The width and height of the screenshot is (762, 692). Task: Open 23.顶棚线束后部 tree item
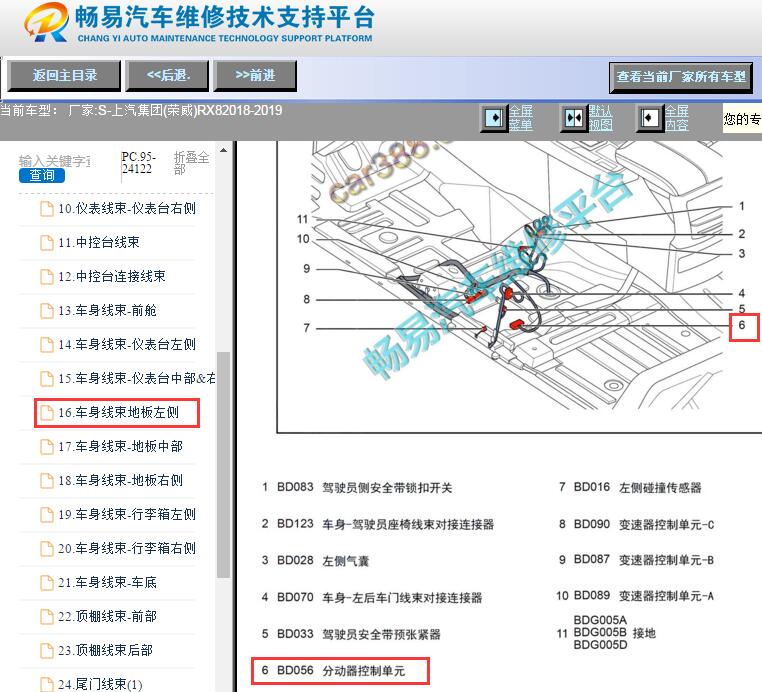[105, 651]
